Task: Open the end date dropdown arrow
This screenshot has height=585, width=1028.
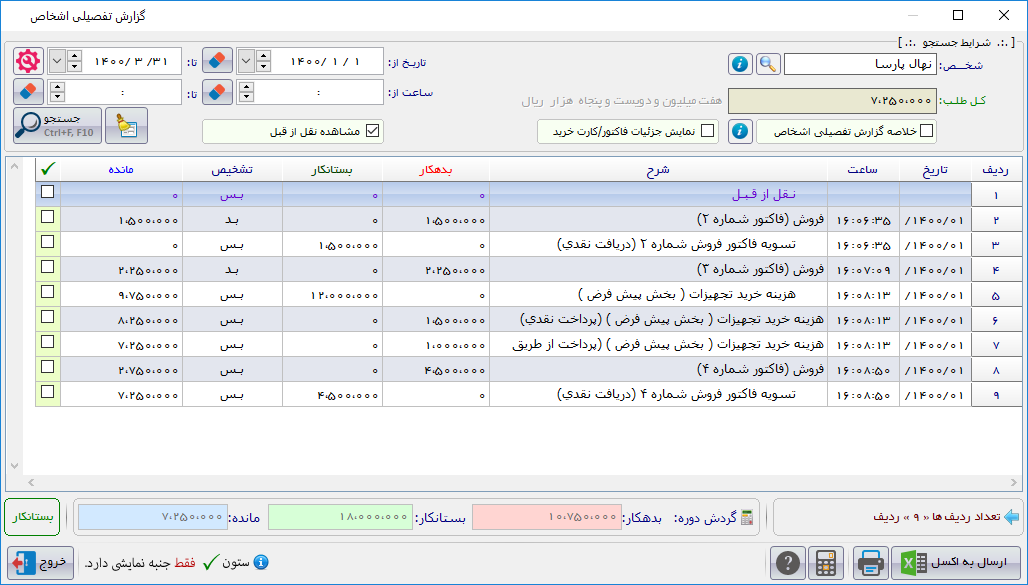Action: (57, 62)
